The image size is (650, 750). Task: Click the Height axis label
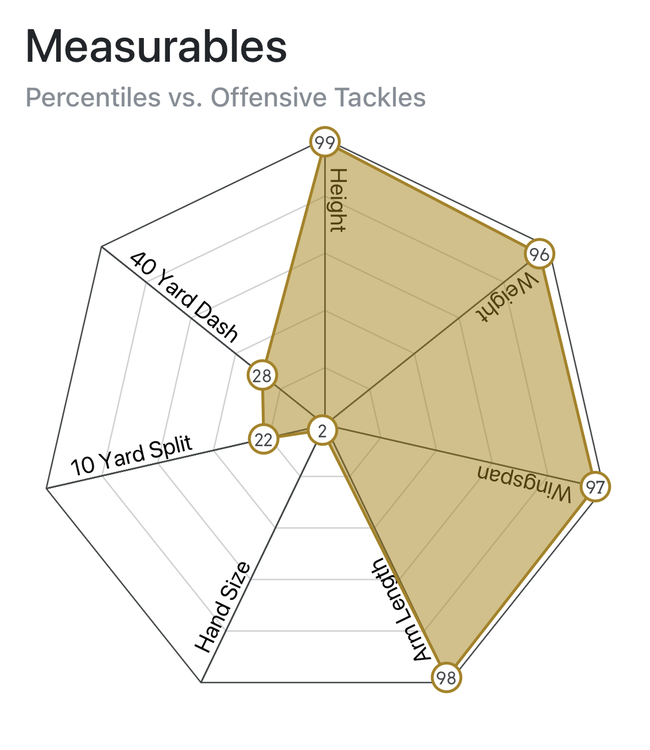[337, 200]
